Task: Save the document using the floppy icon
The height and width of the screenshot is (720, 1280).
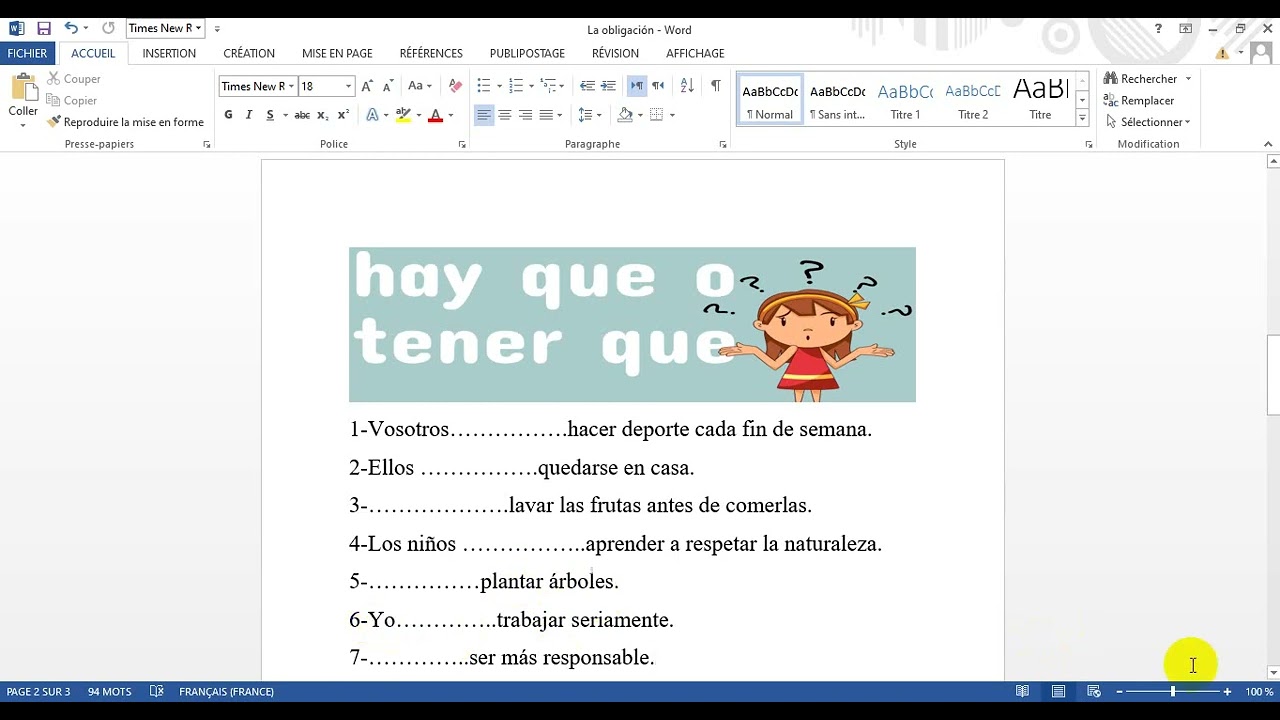Action: (43, 28)
